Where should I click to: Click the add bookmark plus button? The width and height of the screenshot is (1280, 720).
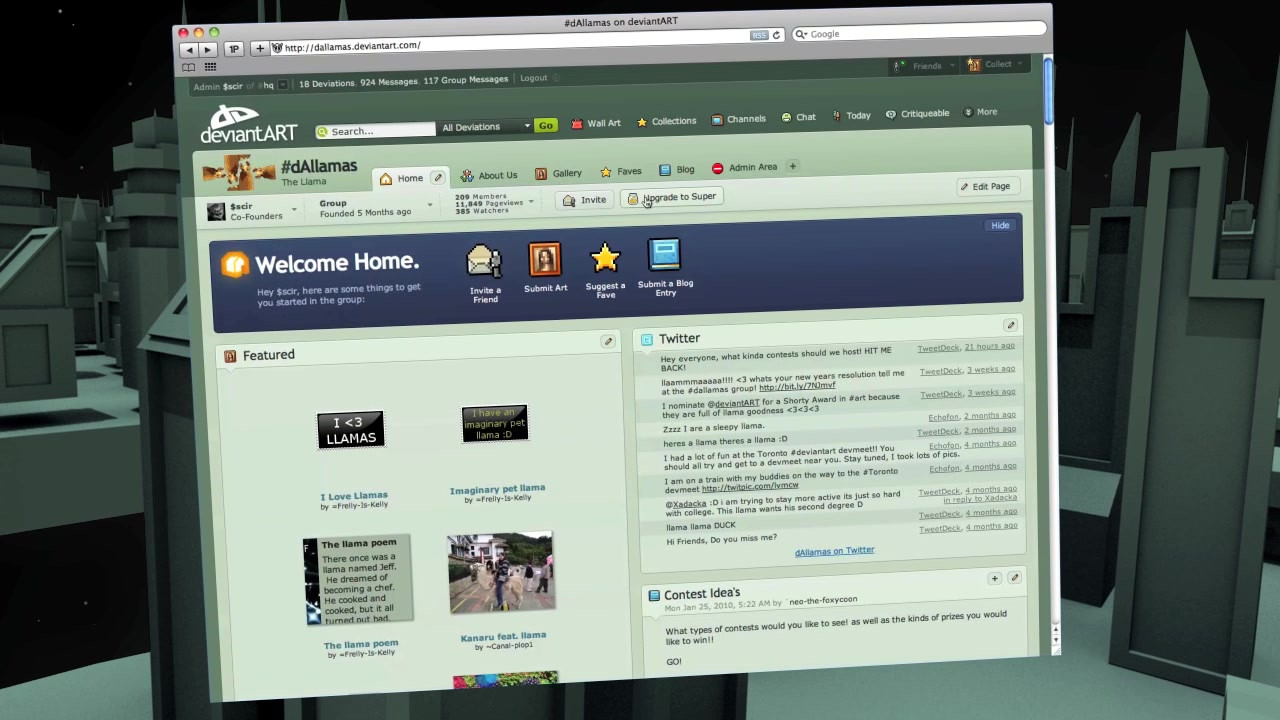(x=259, y=48)
